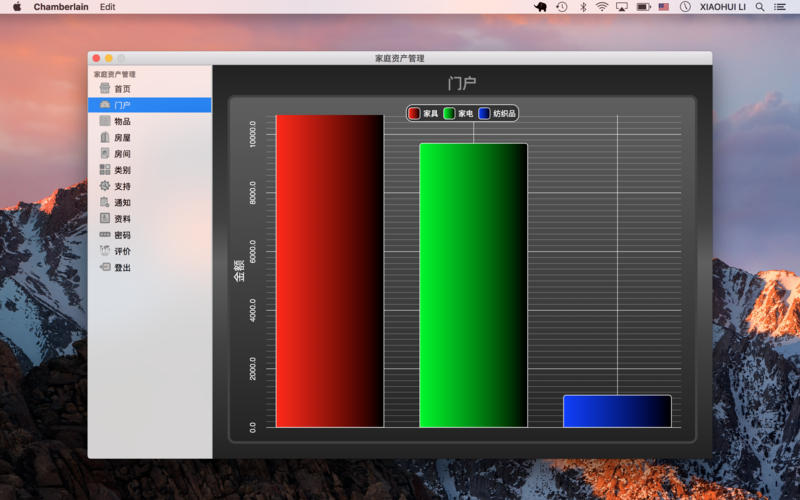Open the Apple menu
The height and width of the screenshot is (500, 800).
pyautogui.click(x=17, y=7)
